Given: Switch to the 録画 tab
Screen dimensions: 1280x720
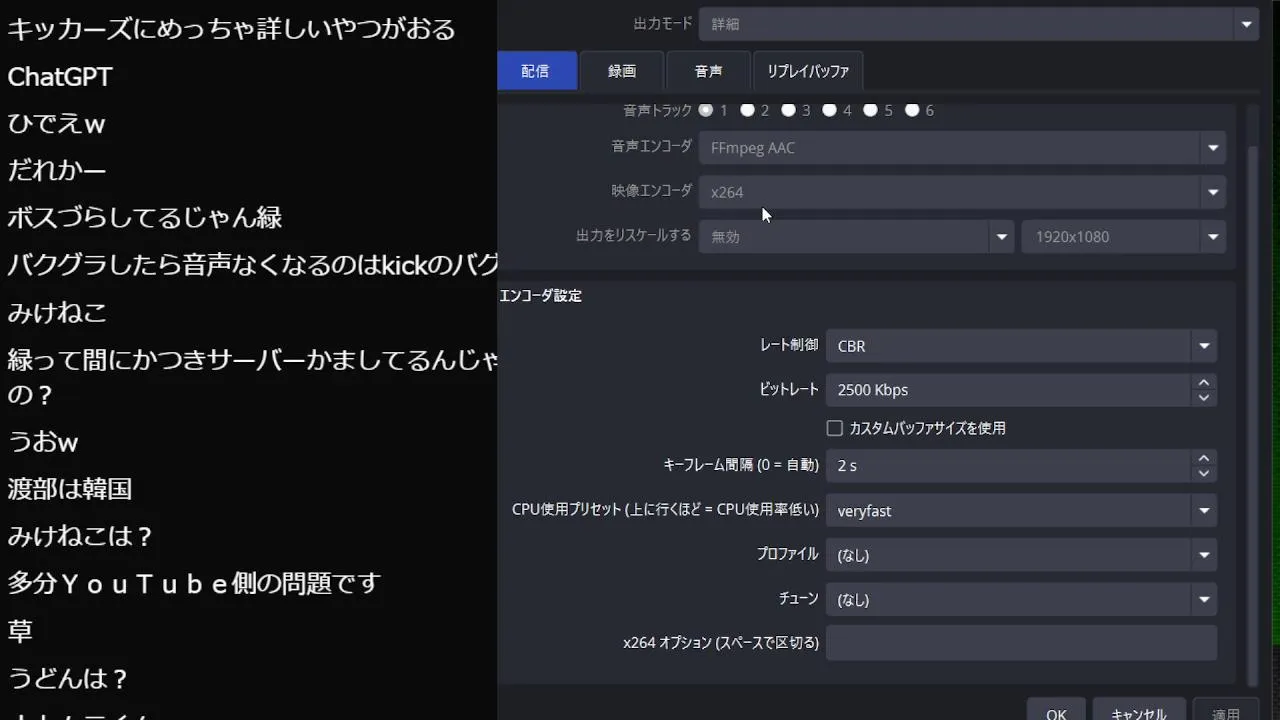Looking at the screenshot, I should pyautogui.click(x=622, y=71).
